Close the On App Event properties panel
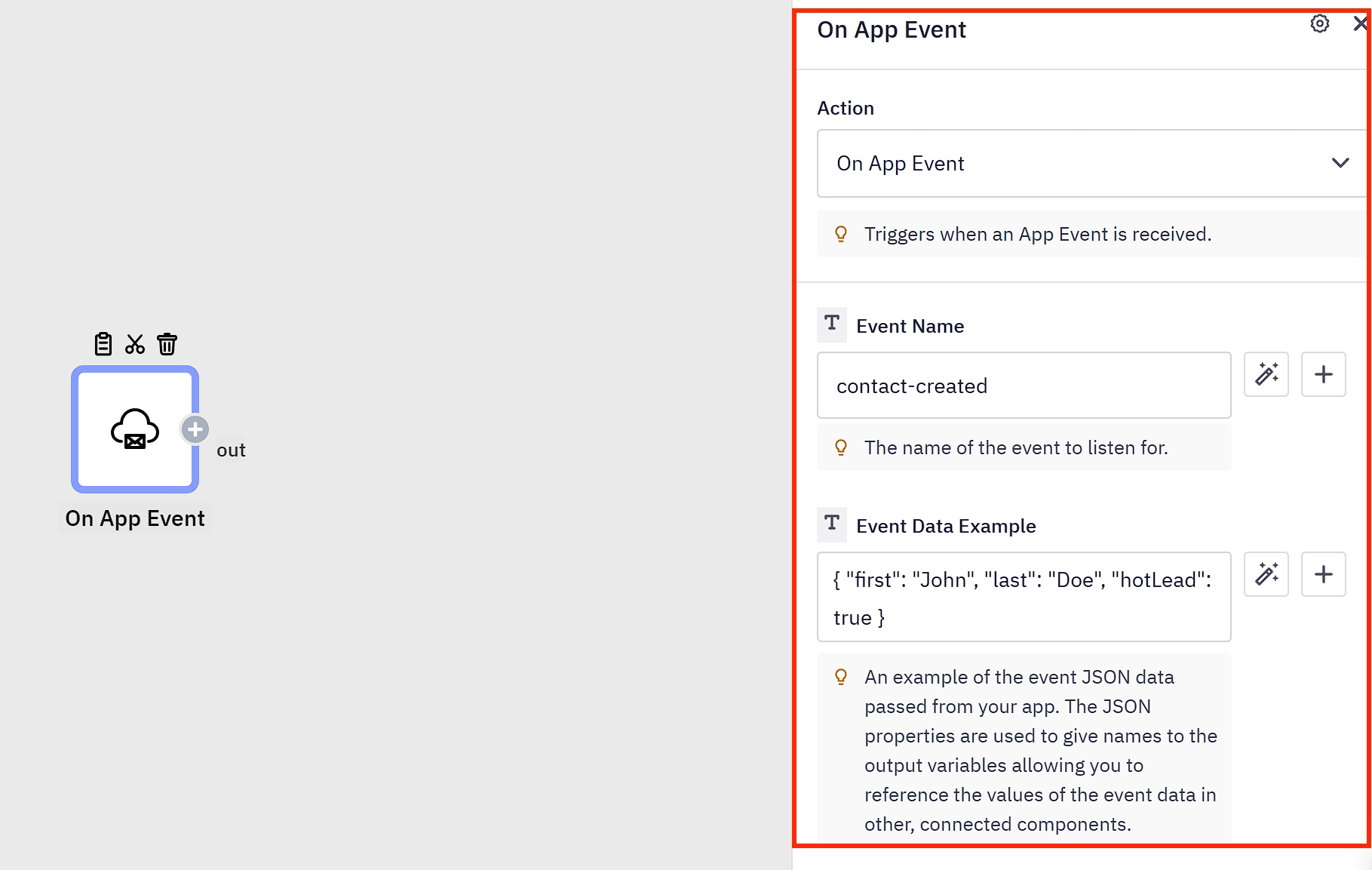The width and height of the screenshot is (1372, 870). 1360,24
